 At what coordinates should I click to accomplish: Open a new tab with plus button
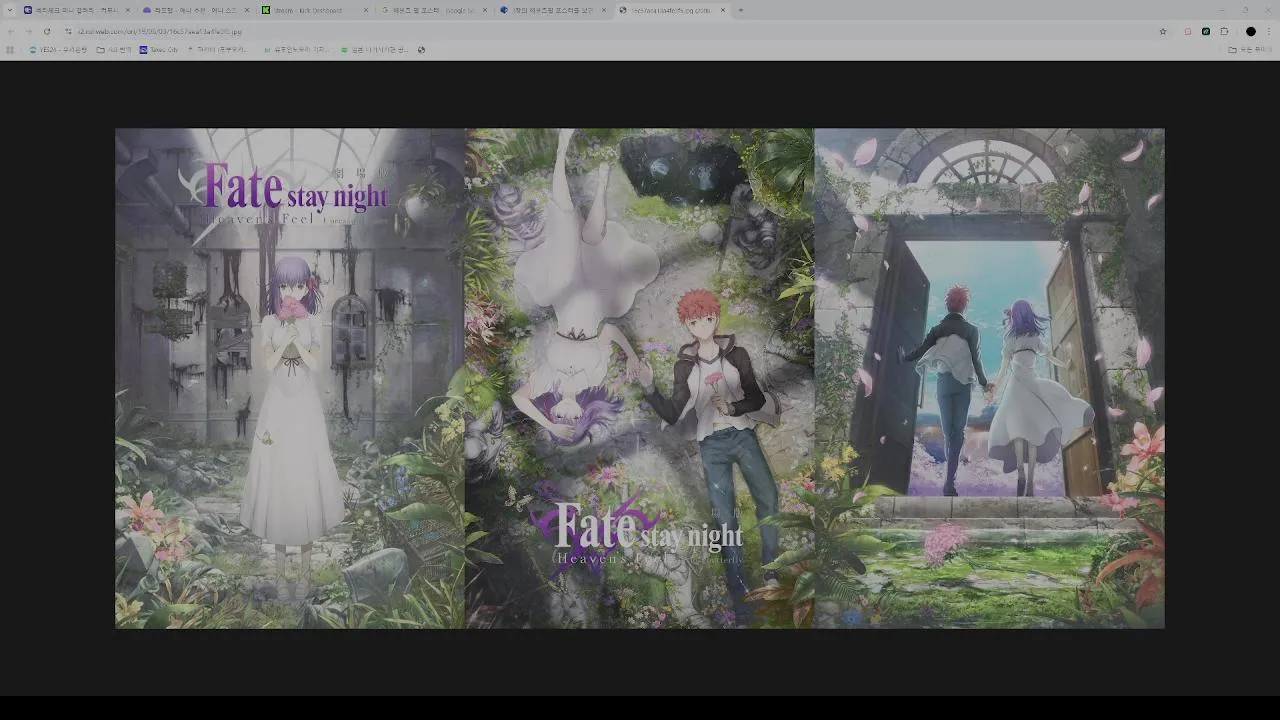(x=740, y=10)
